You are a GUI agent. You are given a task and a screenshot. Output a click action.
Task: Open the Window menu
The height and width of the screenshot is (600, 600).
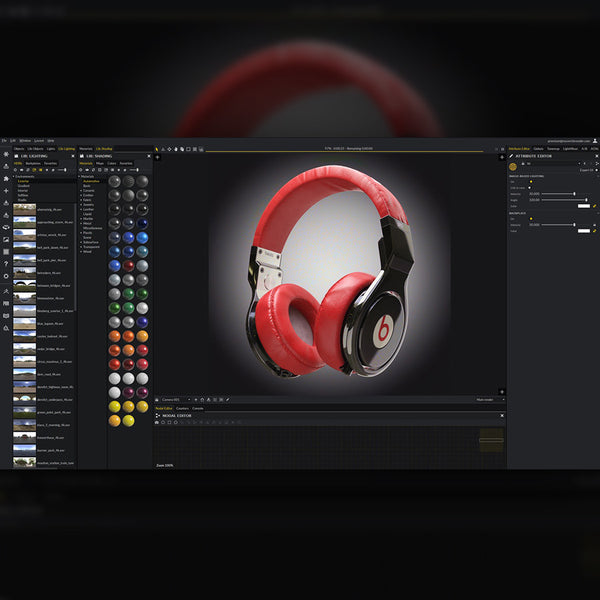coord(25,141)
